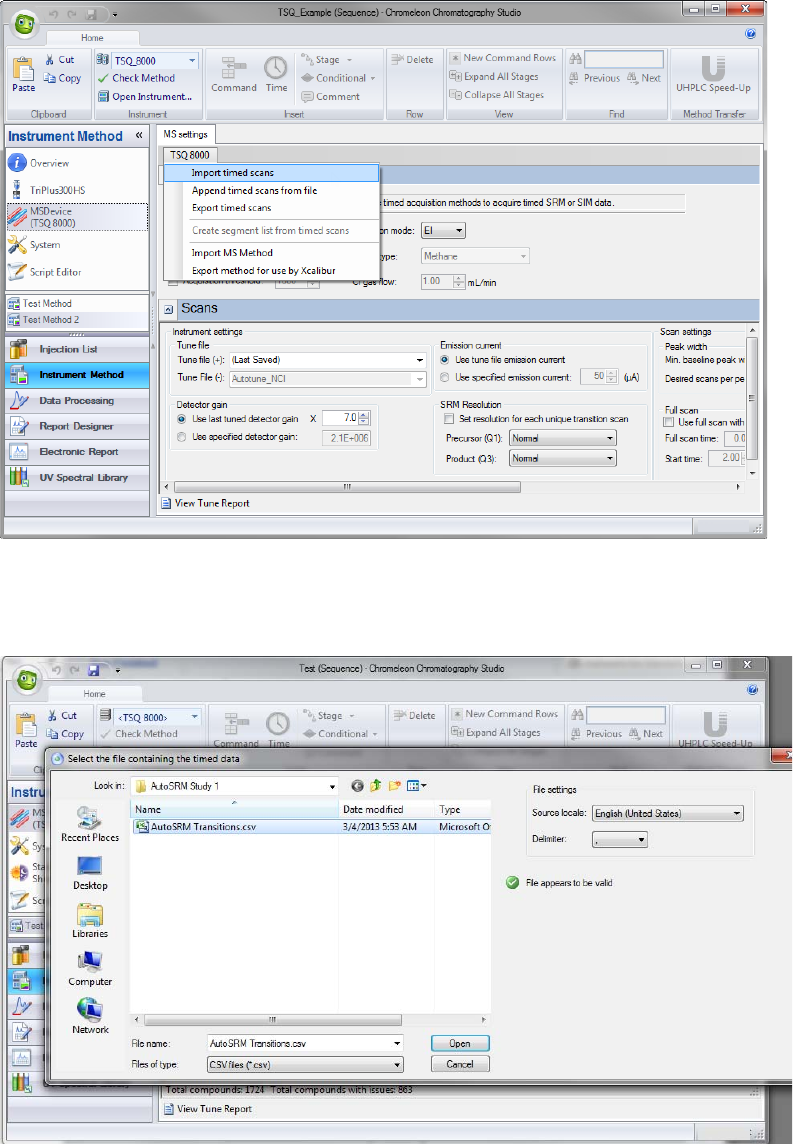793x1144 pixels.
Task: Insert Time step in top window ribbon
Action: [276, 74]
